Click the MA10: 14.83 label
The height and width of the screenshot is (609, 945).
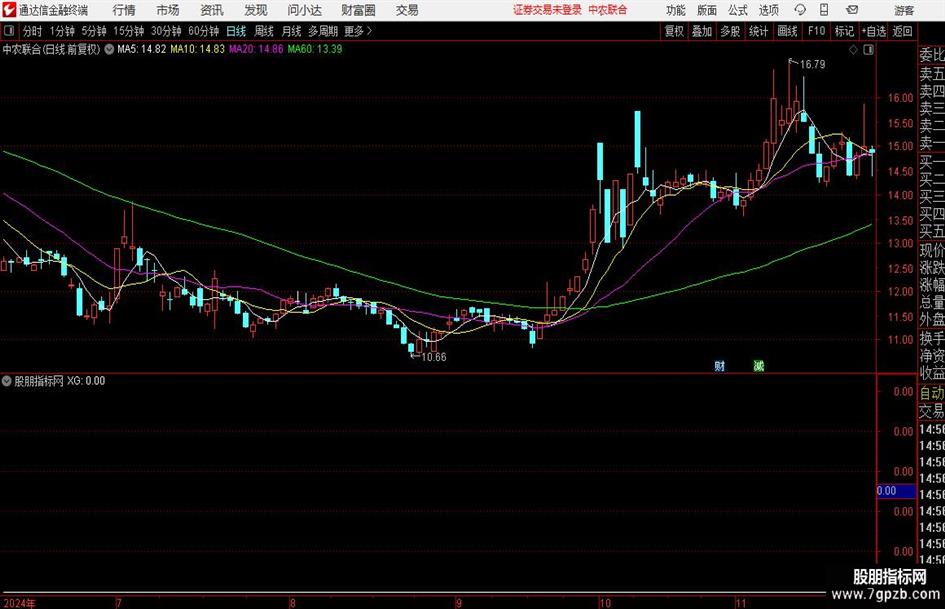pyautogui.click(x=198, y=49)
